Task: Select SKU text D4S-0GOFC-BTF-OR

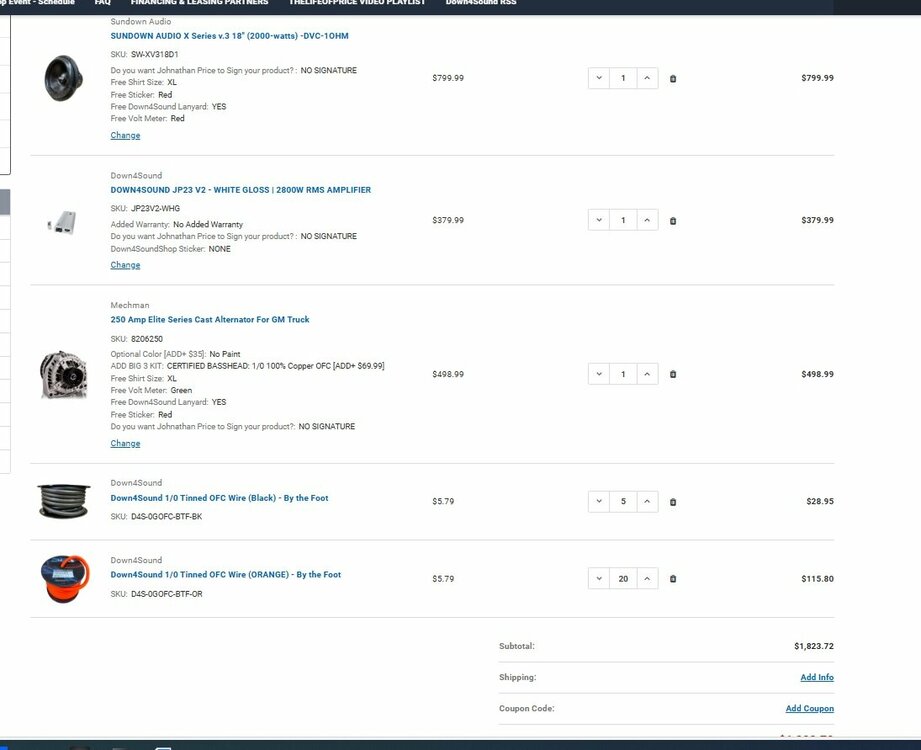Action: [167, 594]
